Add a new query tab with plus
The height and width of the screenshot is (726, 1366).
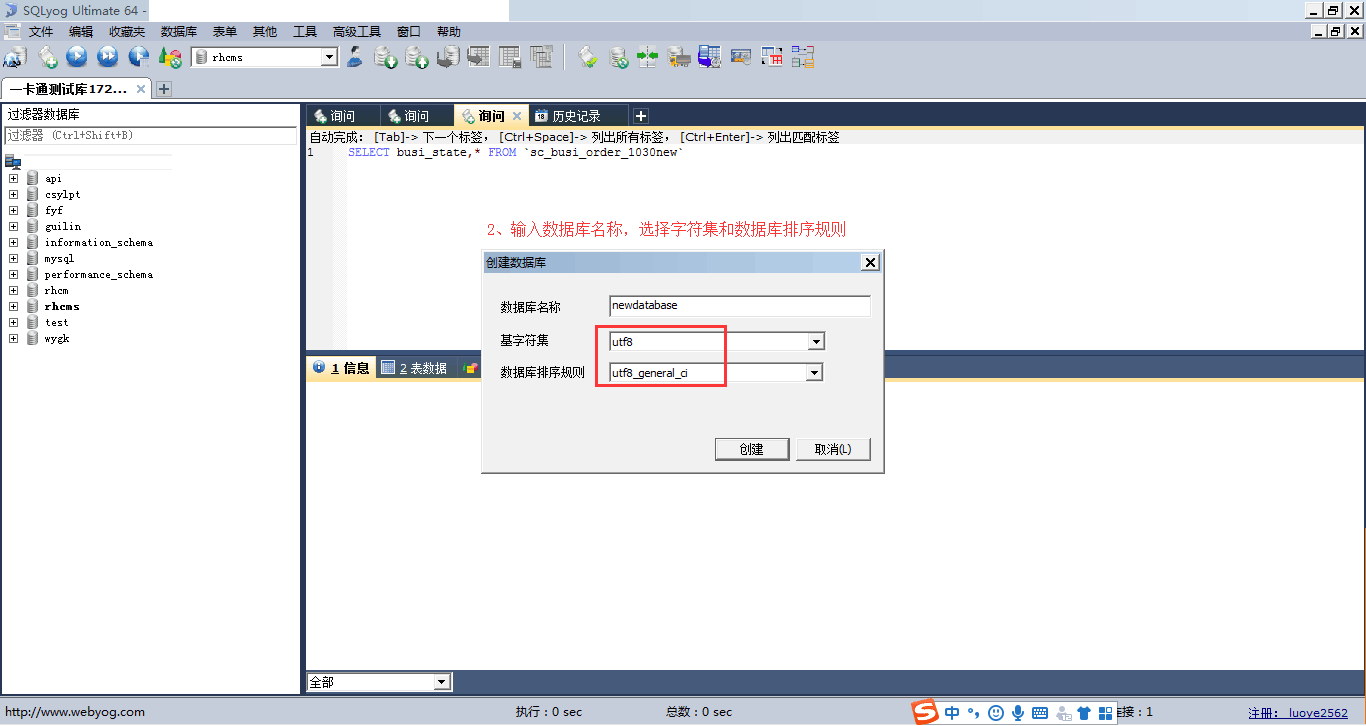pos(641,116)
